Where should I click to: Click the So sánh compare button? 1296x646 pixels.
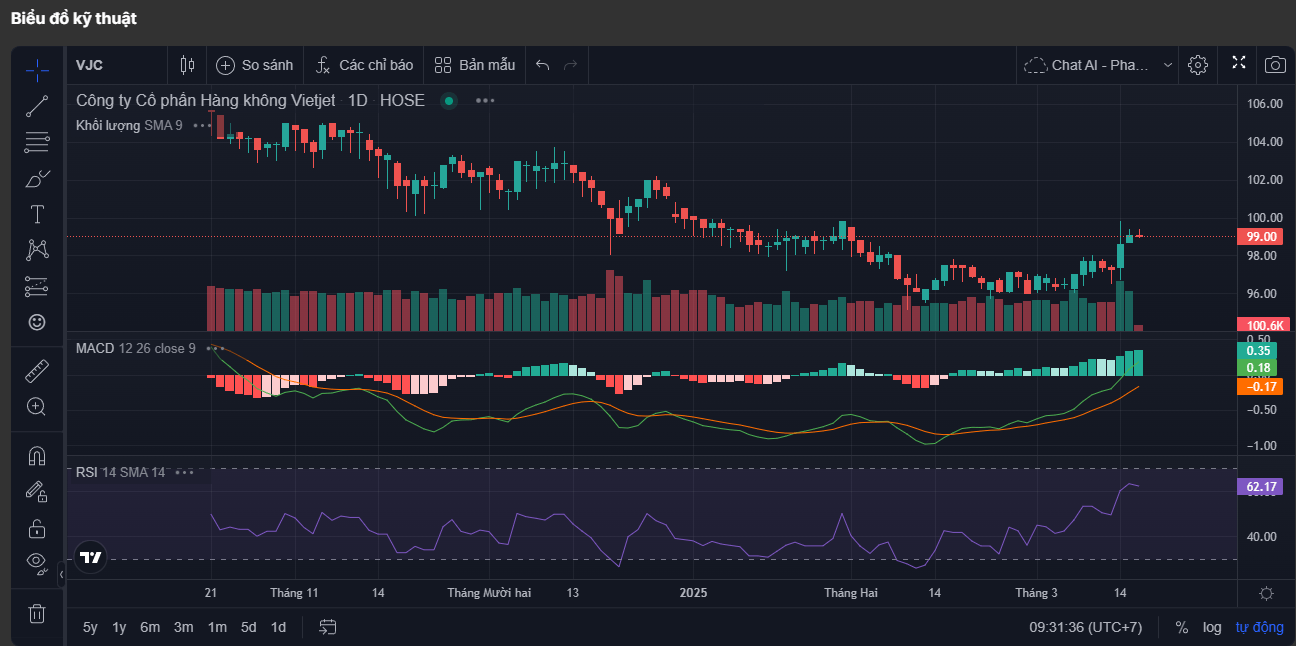[x=255, y=65]
